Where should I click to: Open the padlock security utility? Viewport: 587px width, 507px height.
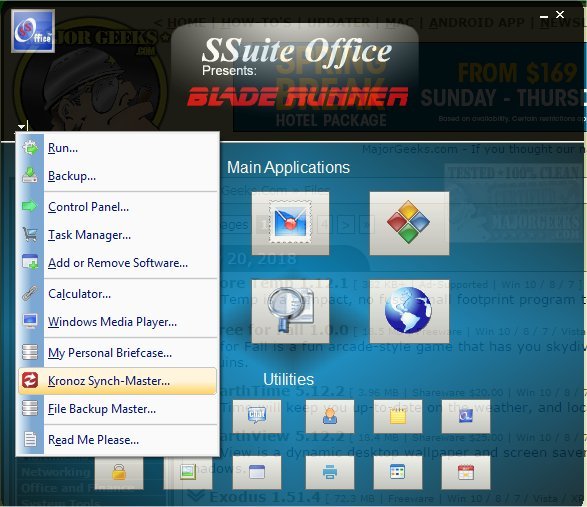[119, 473]
